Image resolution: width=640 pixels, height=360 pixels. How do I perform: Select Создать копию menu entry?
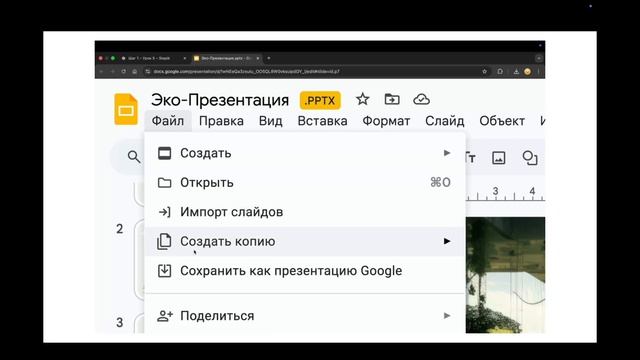pos(305,241)
